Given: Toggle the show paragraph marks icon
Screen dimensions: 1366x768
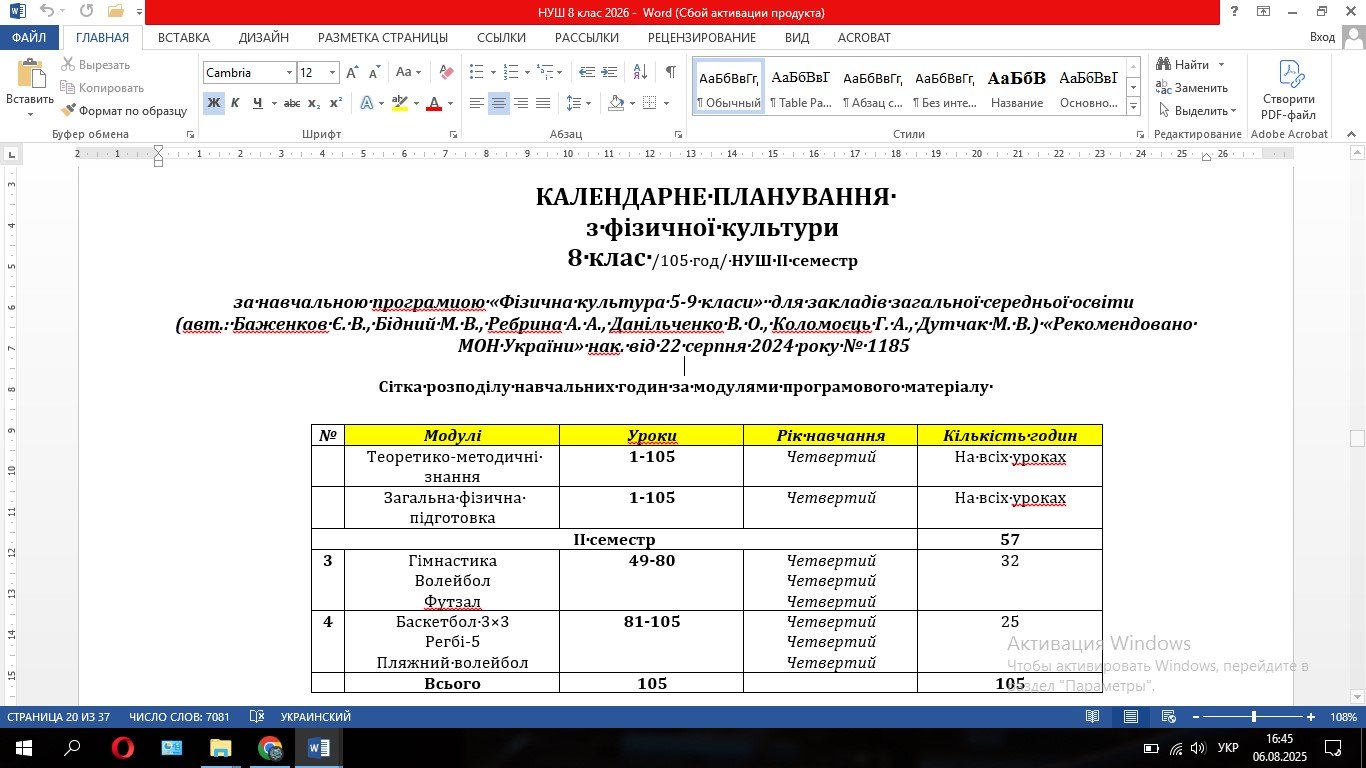Looking at the screenshot, I should coord(670,72).
